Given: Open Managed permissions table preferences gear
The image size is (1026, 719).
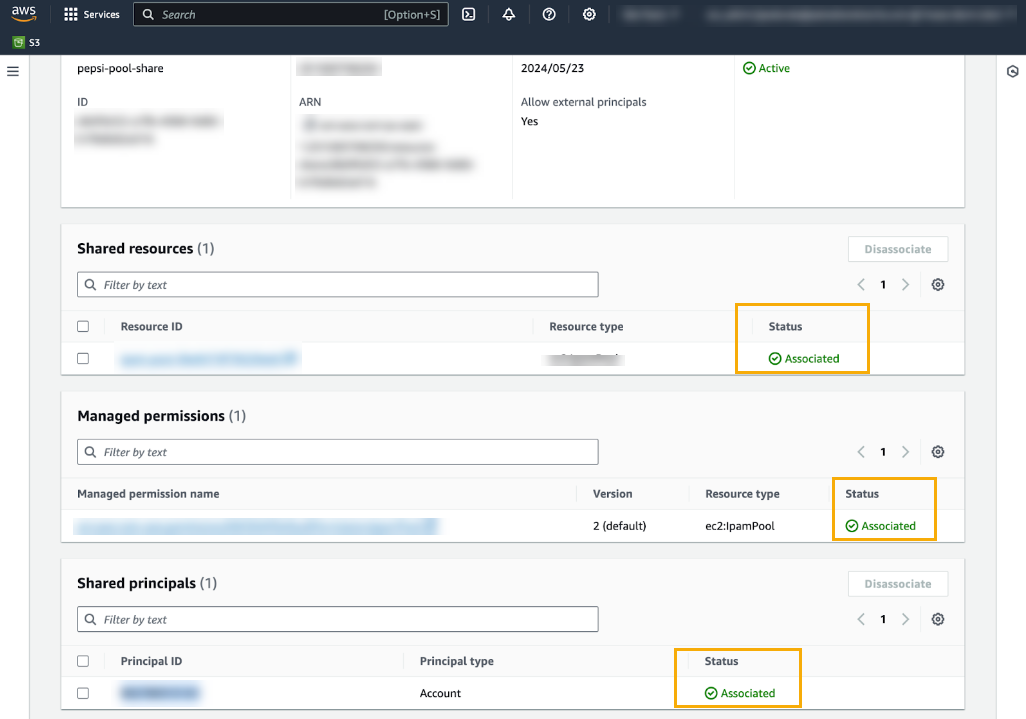Looking at the screenshot, I should coord(937,452).
